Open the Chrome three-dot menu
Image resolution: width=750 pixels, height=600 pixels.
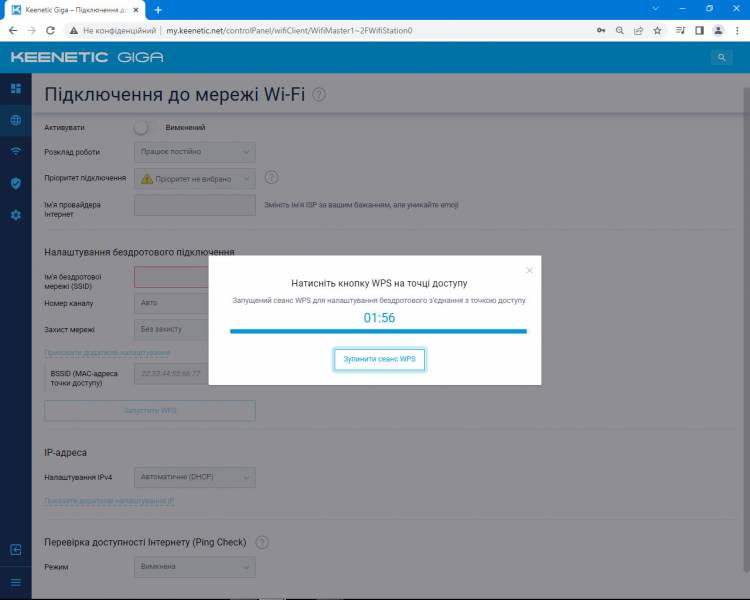point(737,31)
